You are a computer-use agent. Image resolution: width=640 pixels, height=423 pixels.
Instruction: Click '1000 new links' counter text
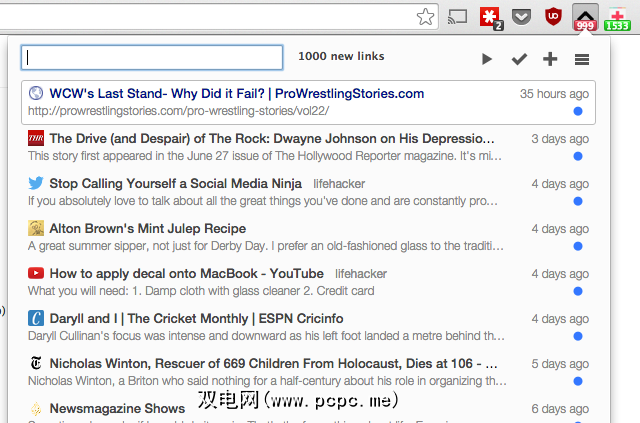341,56
